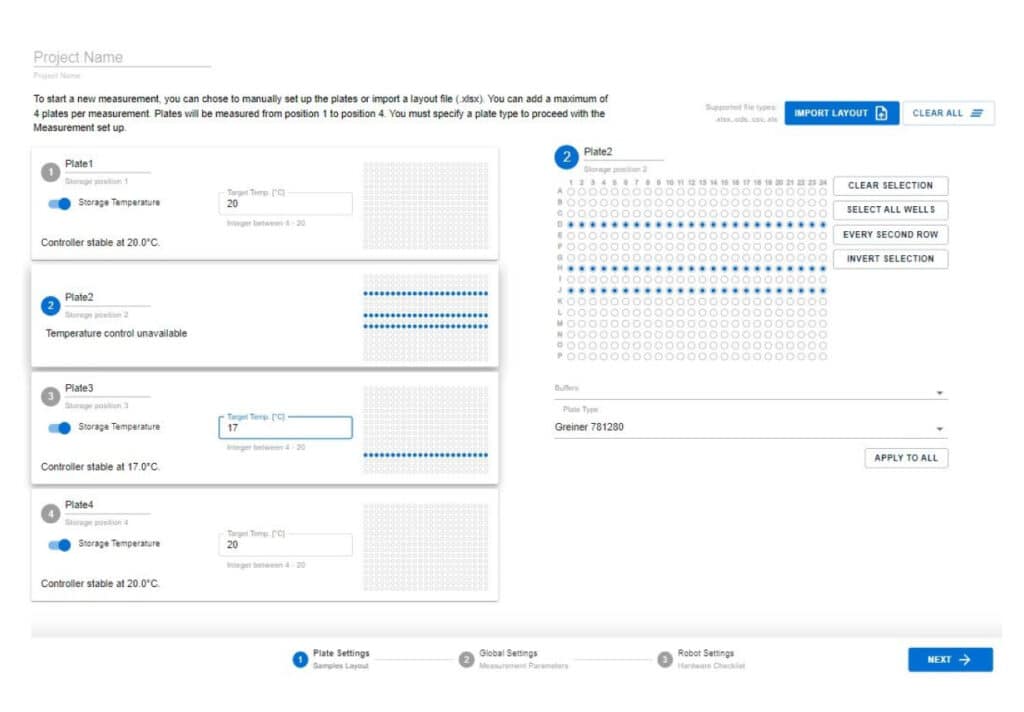Click the Plate1 number 1 badge icon
The image size is (1024, 712).
50,173
